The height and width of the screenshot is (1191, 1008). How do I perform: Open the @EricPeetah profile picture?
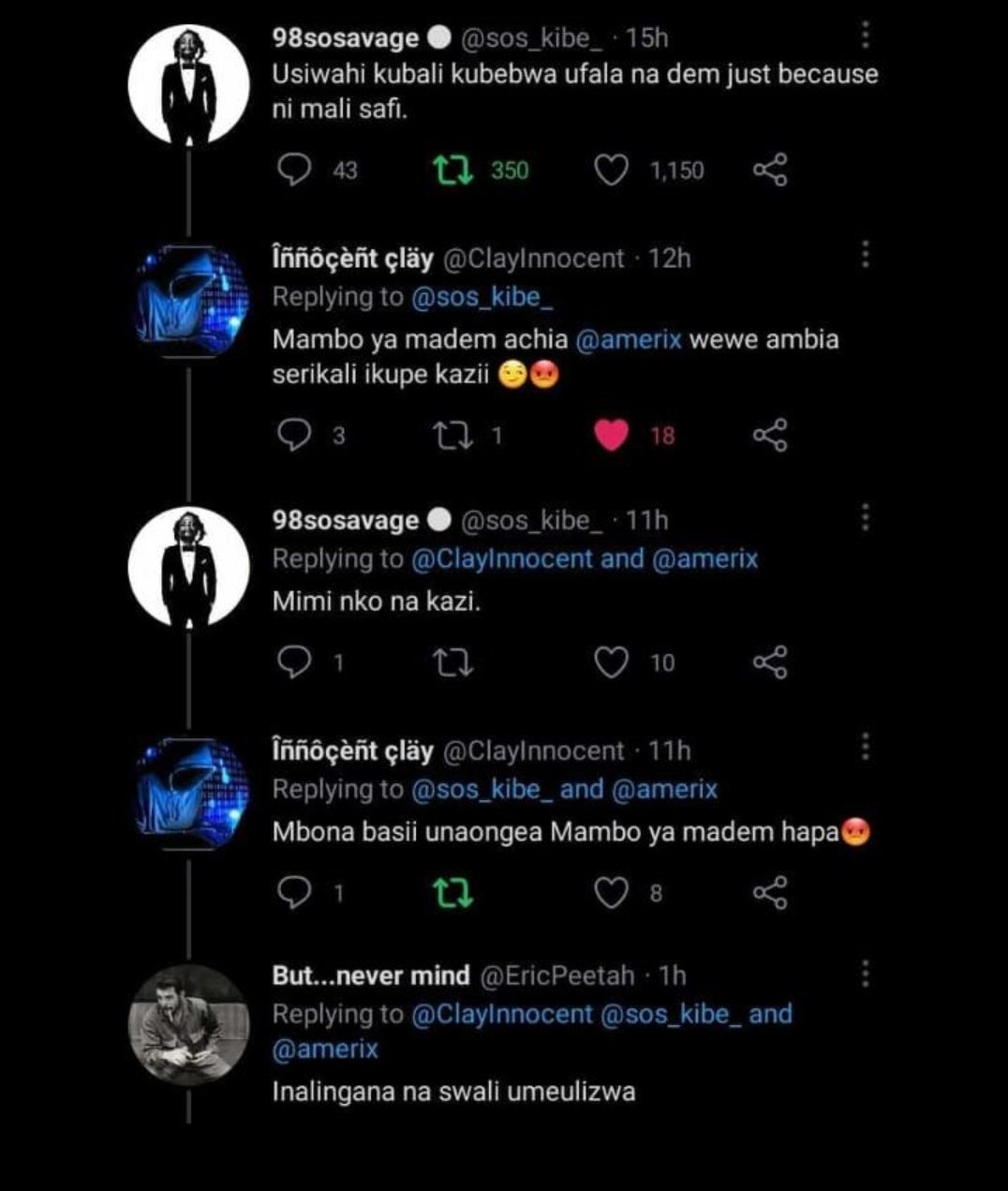point(188,1024)
